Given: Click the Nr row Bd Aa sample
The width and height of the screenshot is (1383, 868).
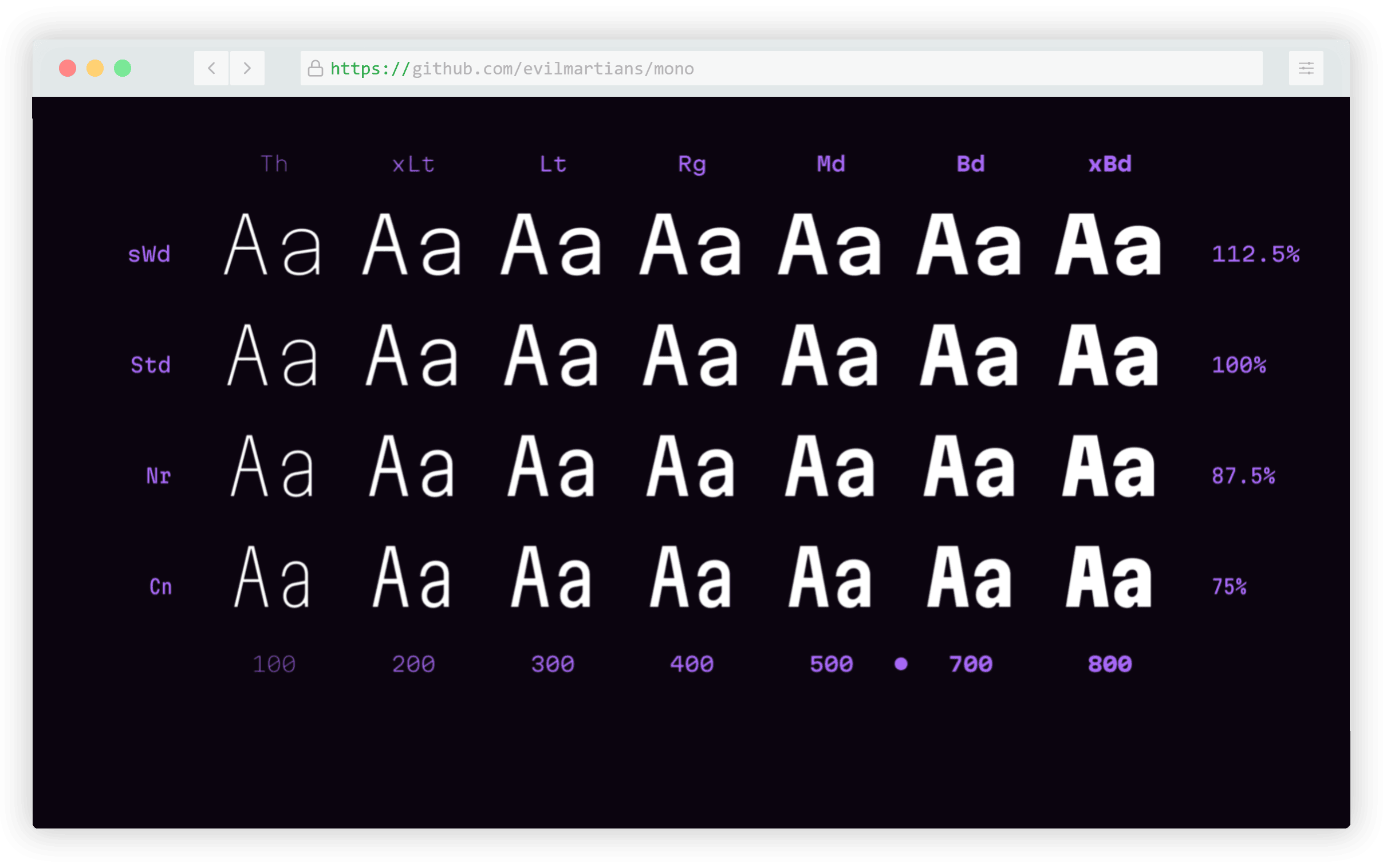Looking at the screenshot, I should pyautogui.click(x=969, y=466).
